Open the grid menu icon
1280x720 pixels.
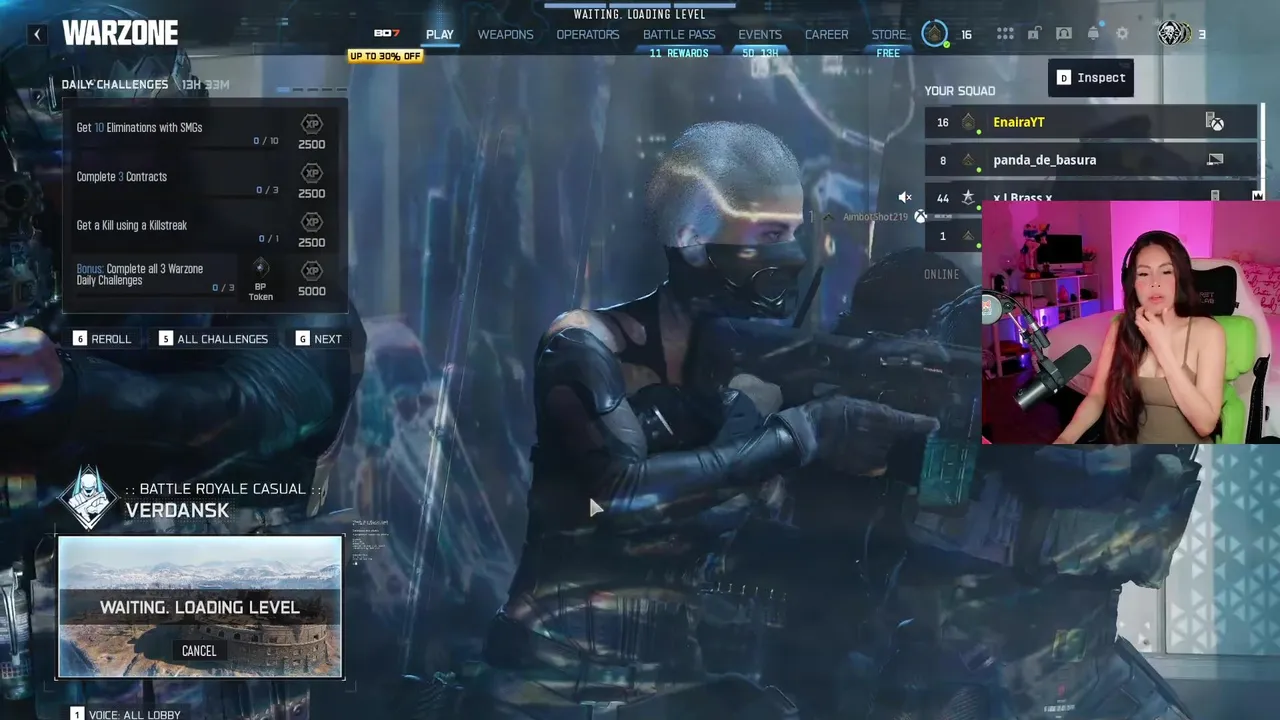click(1005, 34)
